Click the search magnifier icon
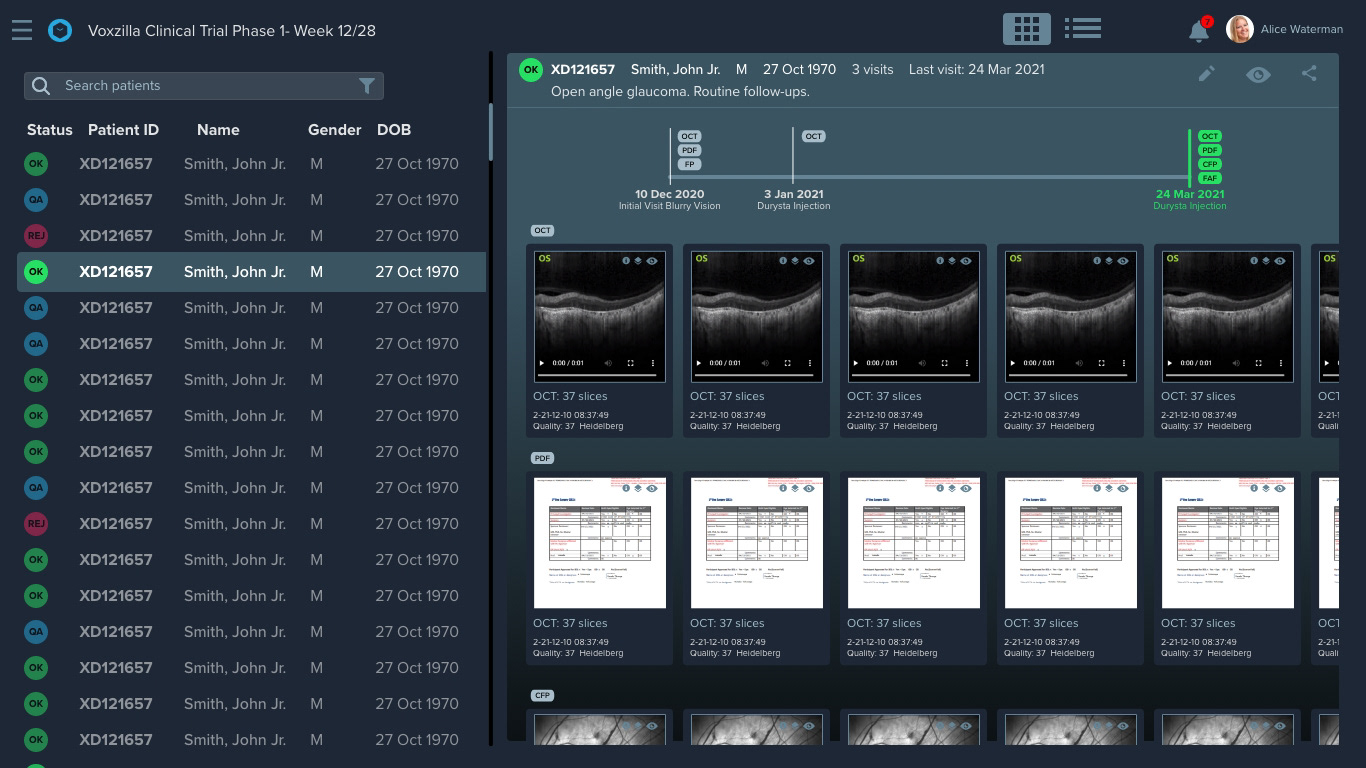Image resolution: width=1366 pixels, height=768 pixels. (x=41, y=86)
